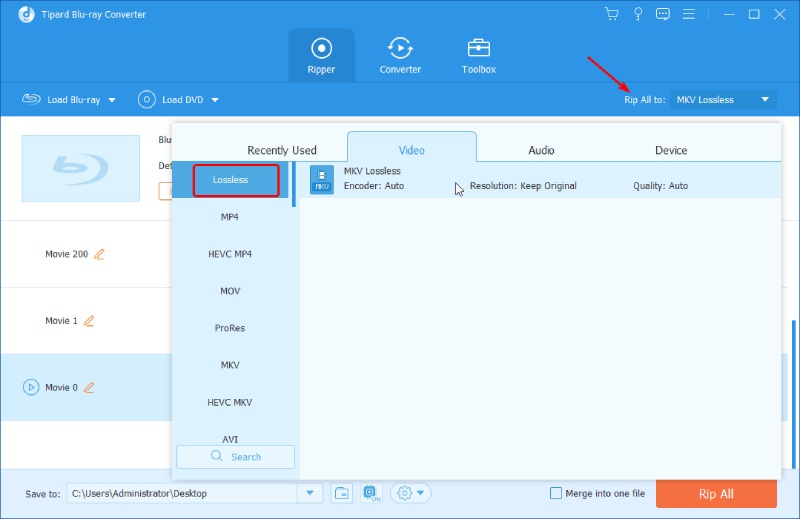Click the format category list scrollbar
Viewport: 800px width, 519px height.
point(294,184)
